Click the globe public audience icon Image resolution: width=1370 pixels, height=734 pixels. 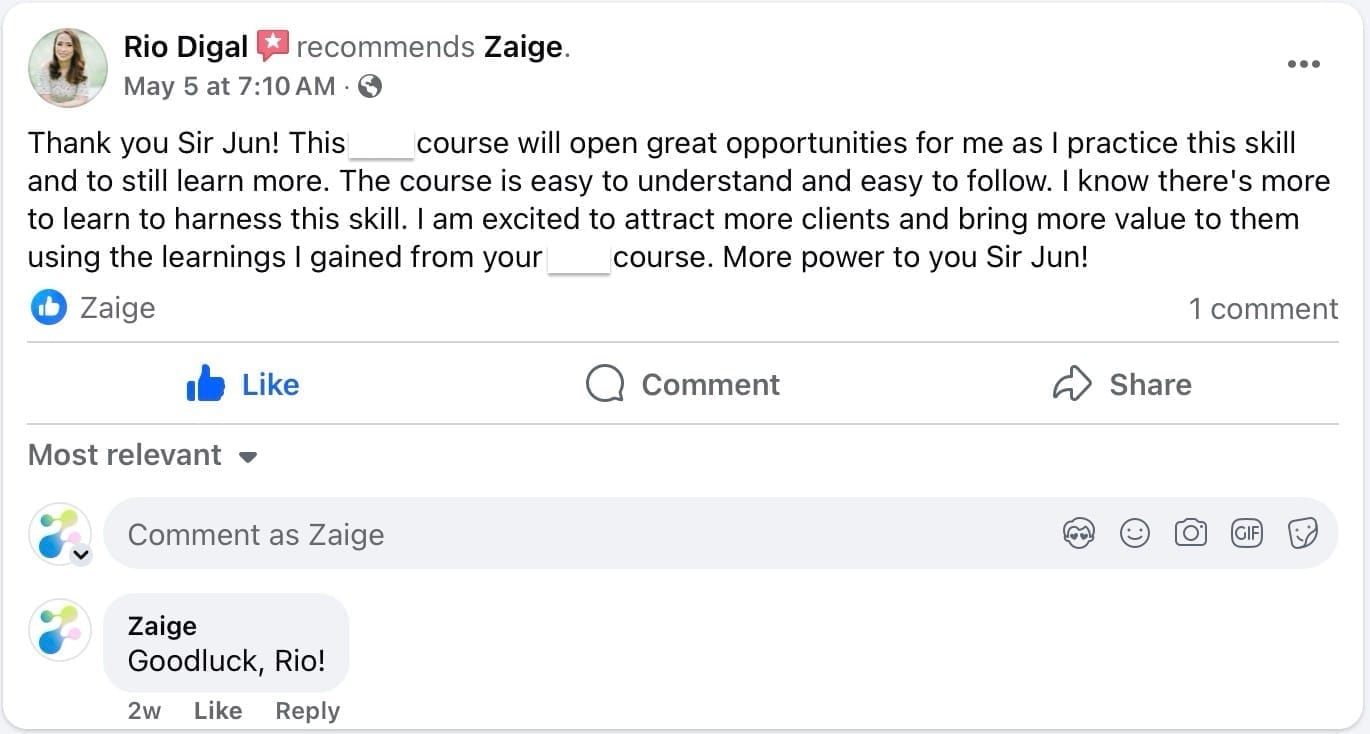(370, 87)
